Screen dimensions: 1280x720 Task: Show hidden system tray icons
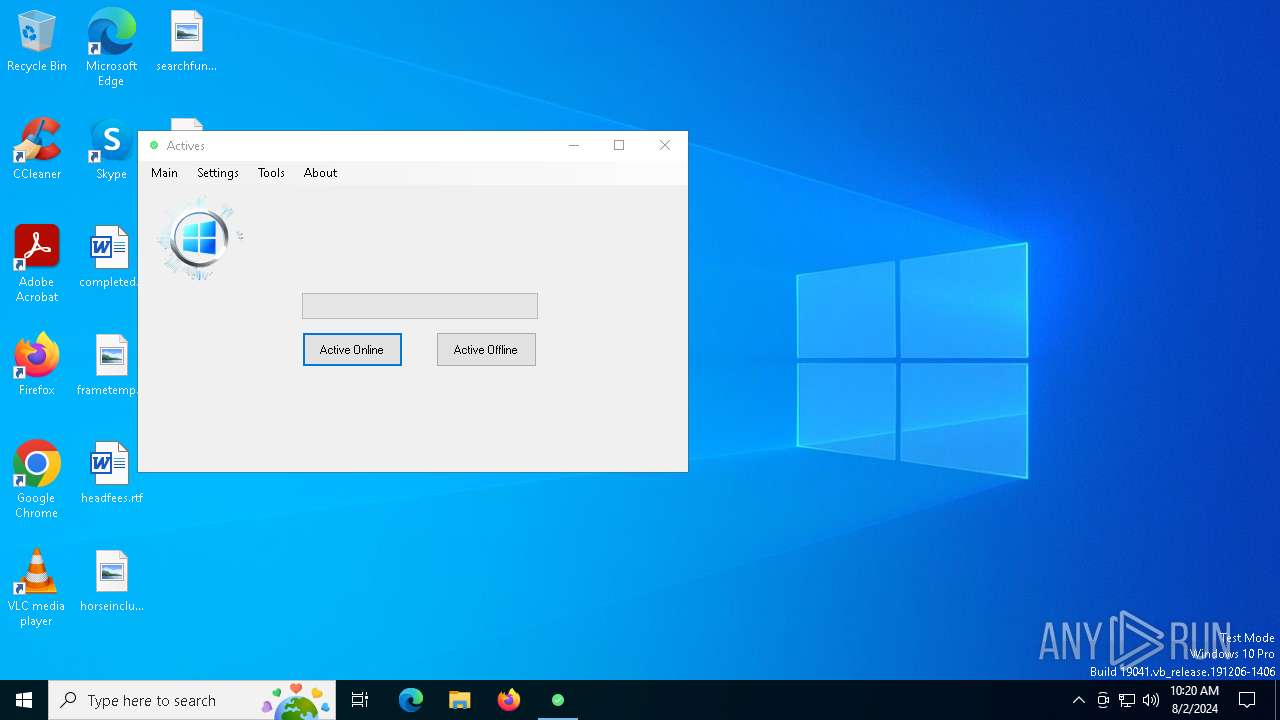point(1078,700)
